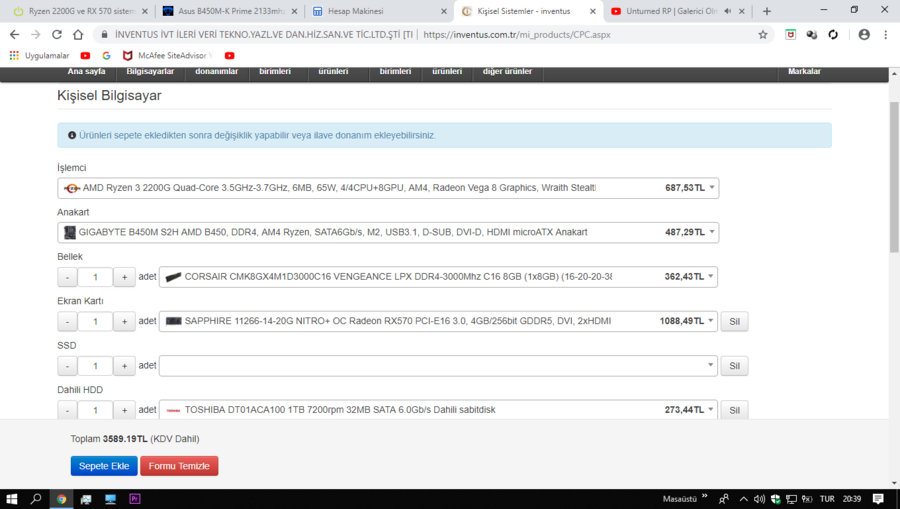Open Bilgisayarlar menu item
Viewport: 900px width, 509px height.
(150, 72)
